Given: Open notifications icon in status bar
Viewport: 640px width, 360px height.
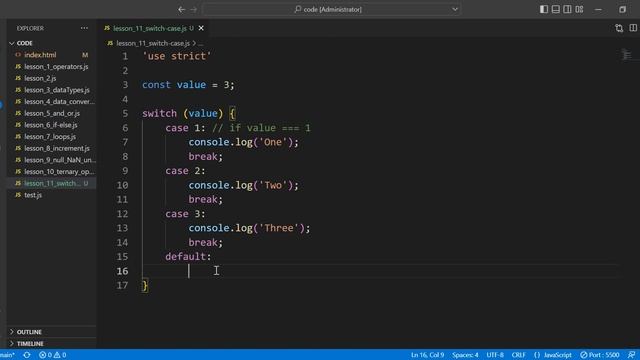Looking at the screenshot, I should point(631,355).
